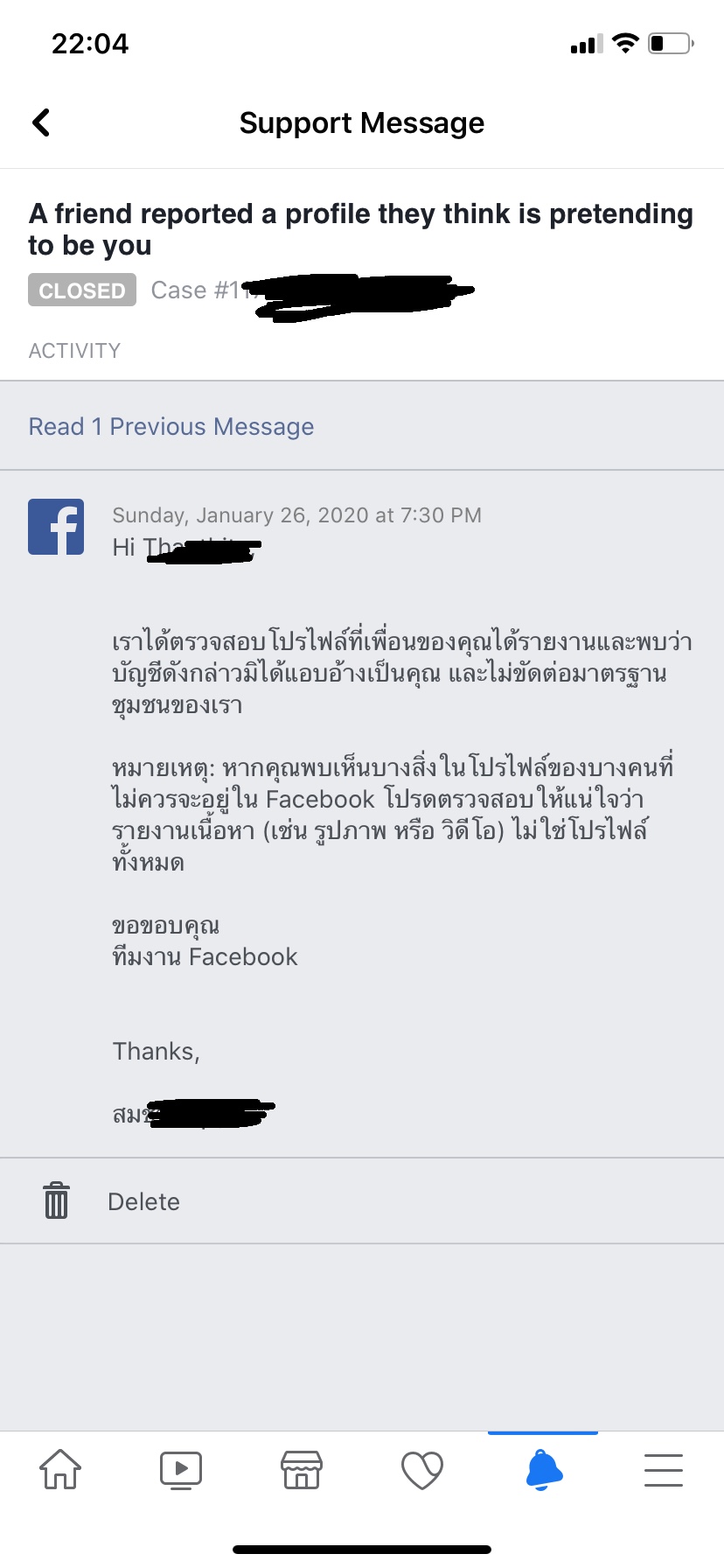The height and width of the screenshot is (1568, 724).
Task: Tap the battery indicator in status bar
Action: point(671,43)
